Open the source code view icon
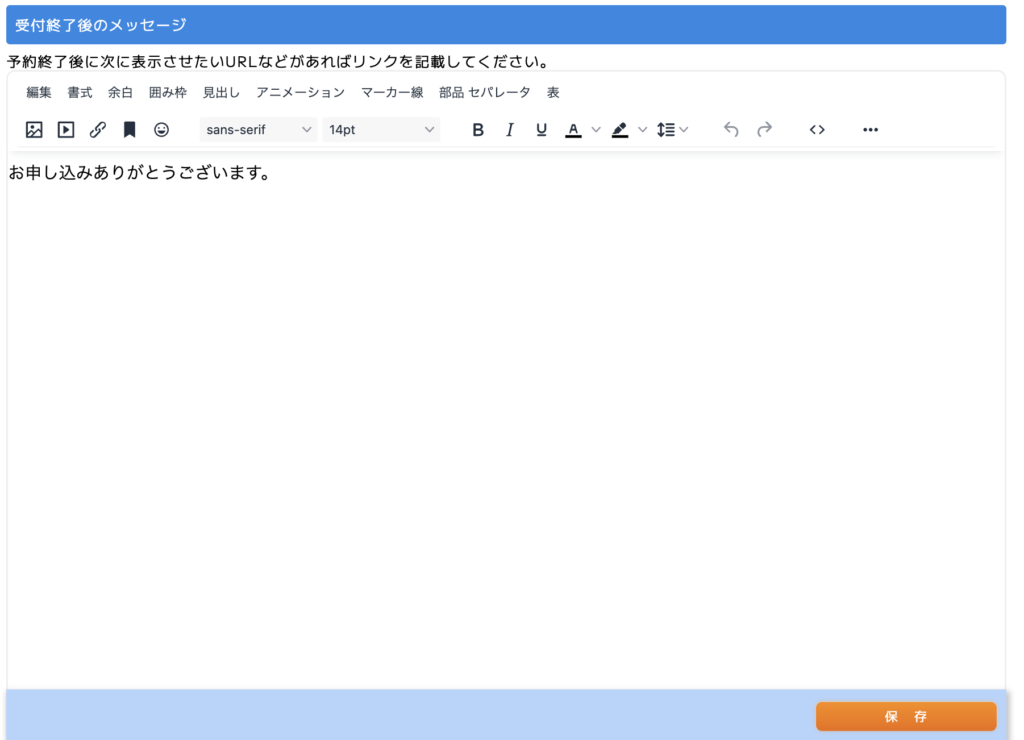The width and height of the screenshot is (1024, 740). (817, 130)
